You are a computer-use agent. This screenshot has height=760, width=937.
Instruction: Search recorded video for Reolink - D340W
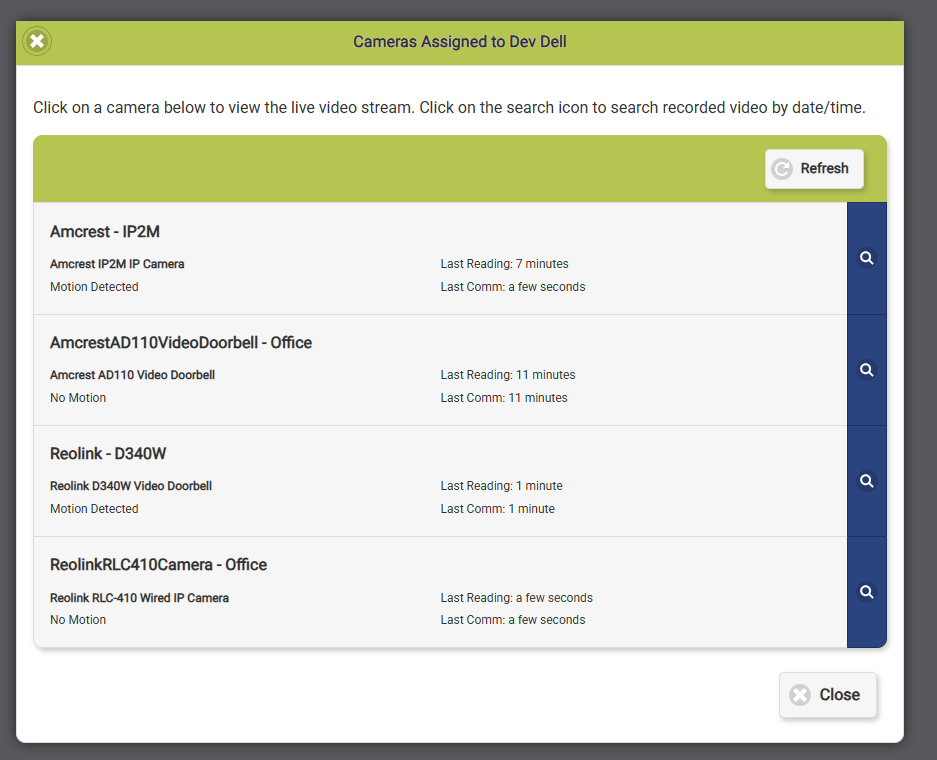pyautogui.click(x=866, y=481)
